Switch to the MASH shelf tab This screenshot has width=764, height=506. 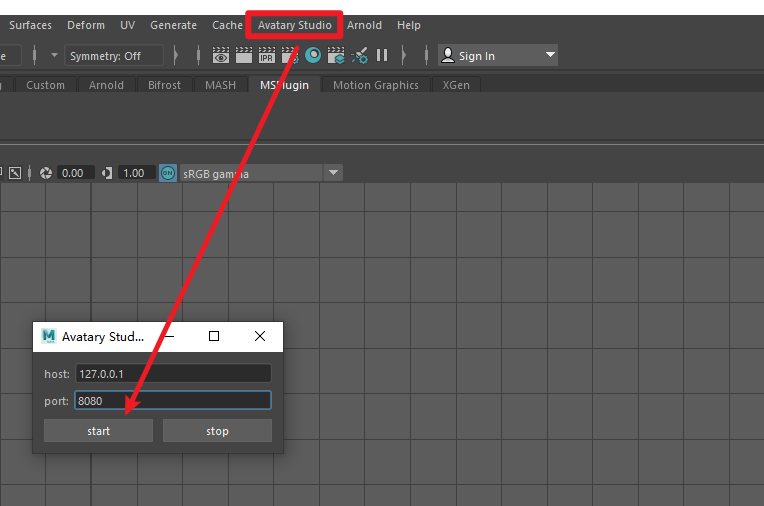(220, 85)
